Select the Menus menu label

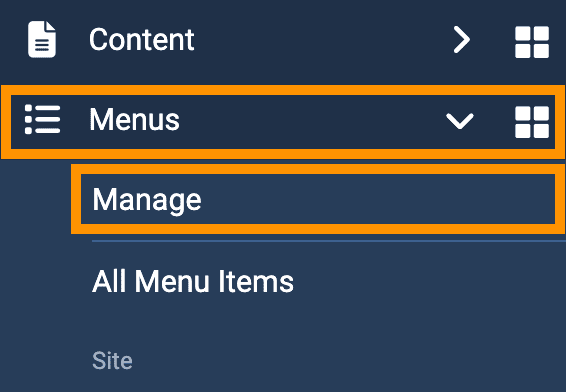134,120
